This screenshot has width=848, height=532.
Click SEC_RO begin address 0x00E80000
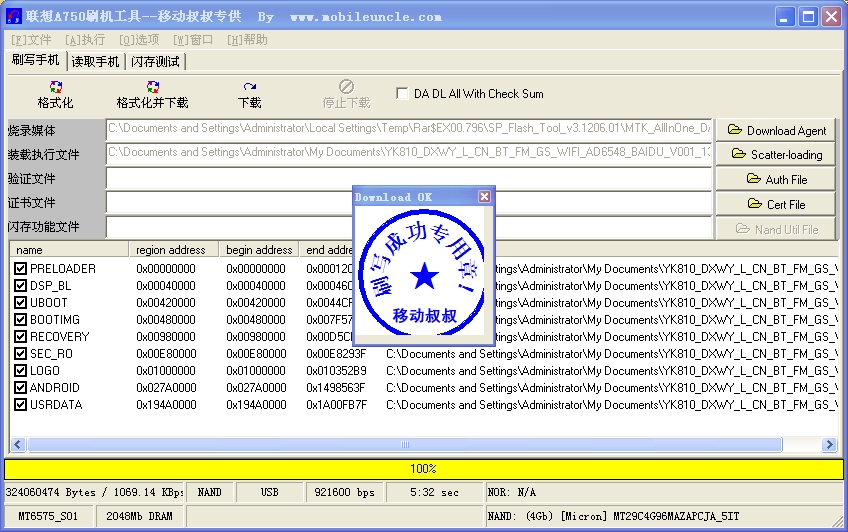[x=256, y=354]
